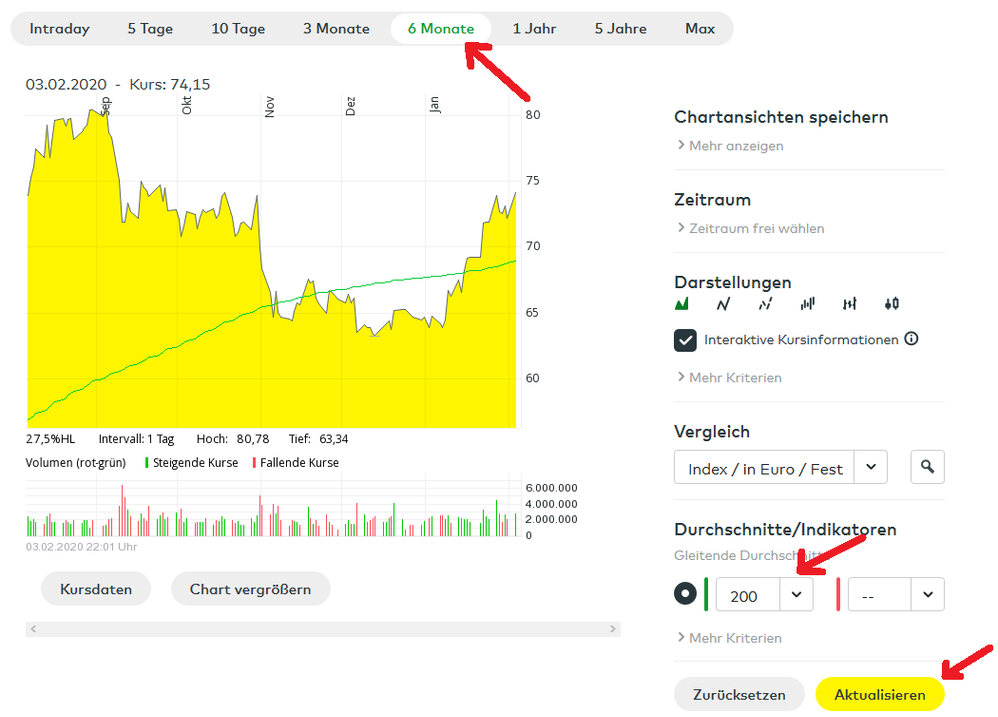Select the filled area chart style icon
998x717 pixels.
pyautogui.click(x=683, y=304)
